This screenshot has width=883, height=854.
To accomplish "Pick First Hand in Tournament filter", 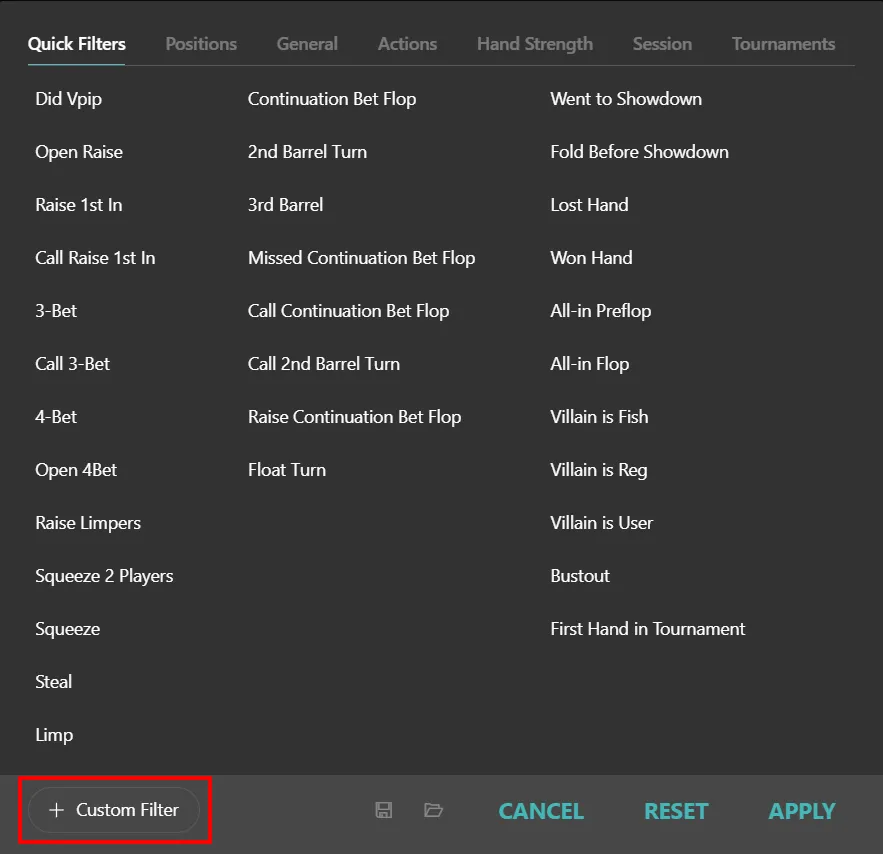I will point(647,629).
